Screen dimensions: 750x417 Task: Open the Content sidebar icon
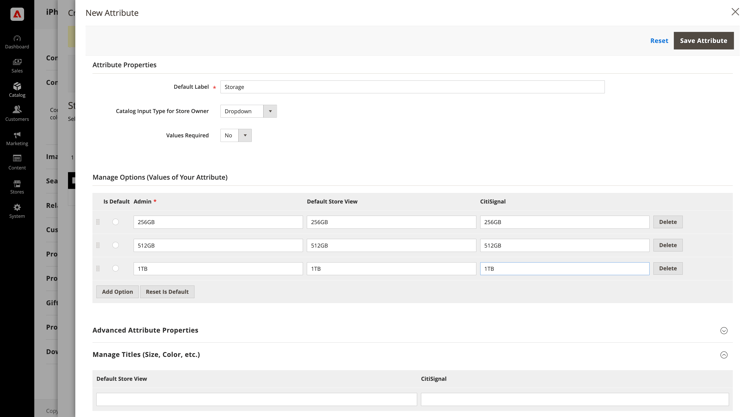17,162
